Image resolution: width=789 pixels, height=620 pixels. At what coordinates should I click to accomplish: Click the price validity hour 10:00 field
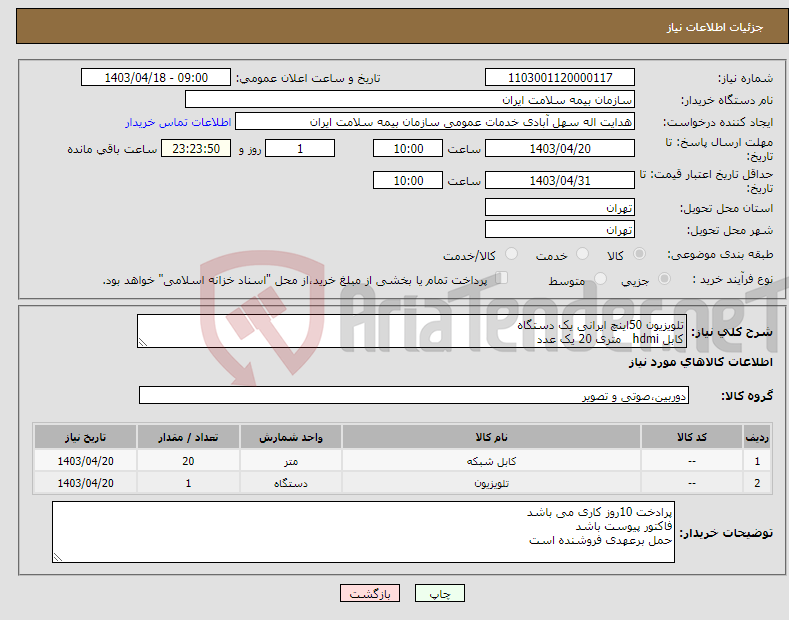408,180
